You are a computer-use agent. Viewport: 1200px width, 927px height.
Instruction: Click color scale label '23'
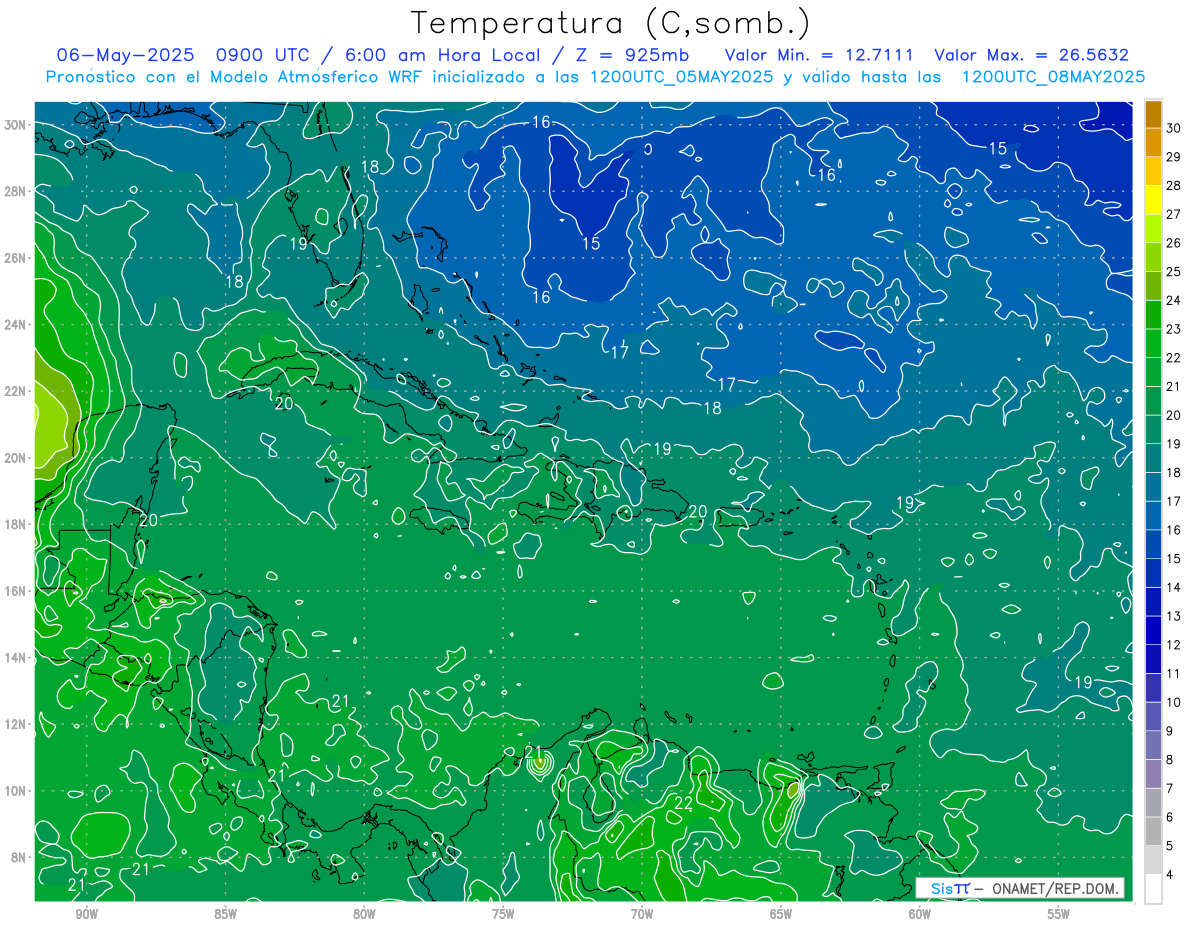click(x=1173, y=329)
